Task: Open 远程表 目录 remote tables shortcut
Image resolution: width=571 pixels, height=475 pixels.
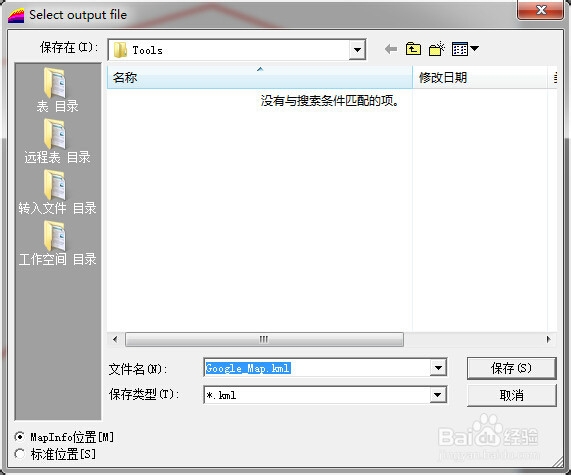Action: point(57,141)
